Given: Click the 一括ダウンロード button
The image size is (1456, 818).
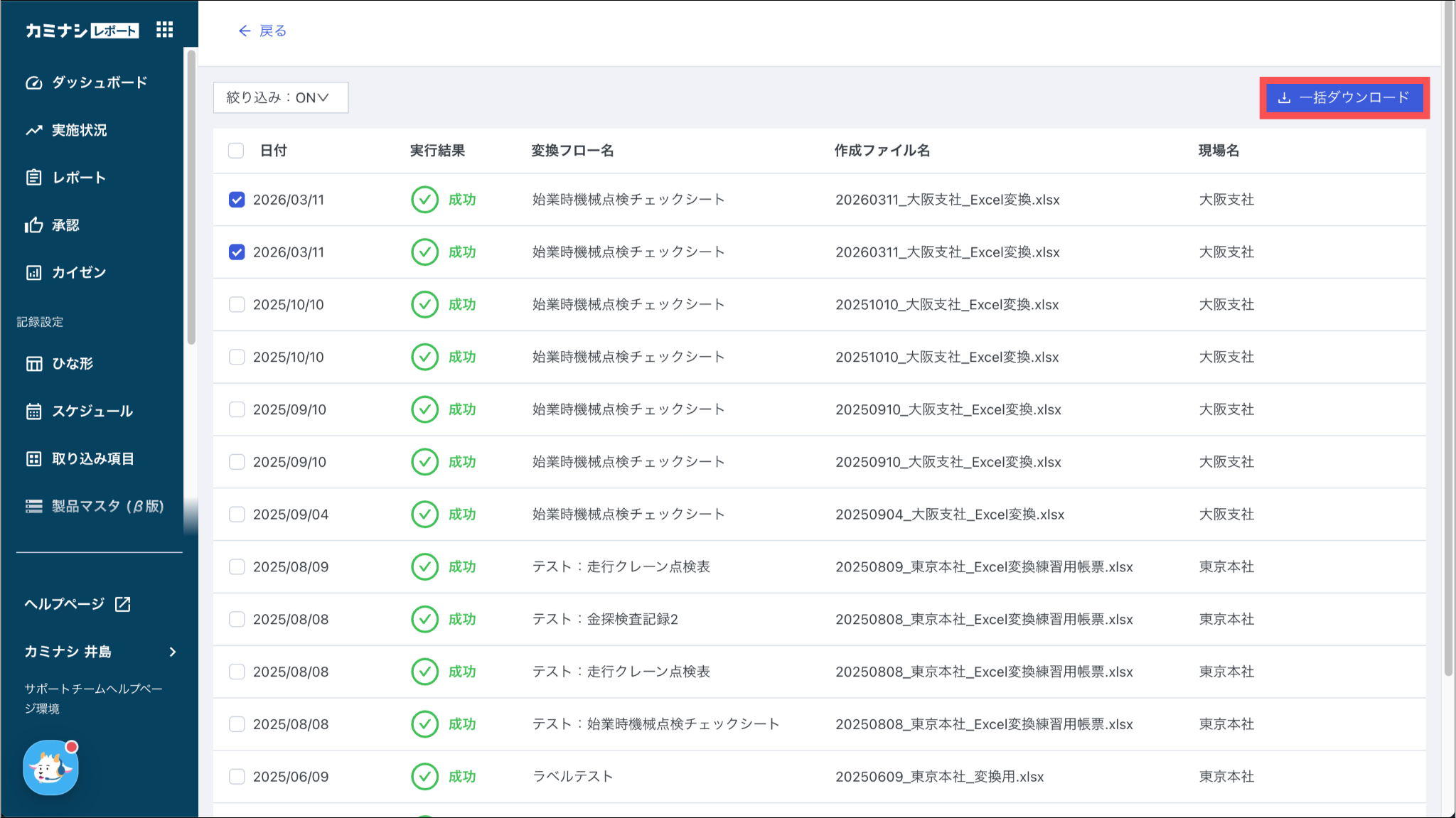Looking at the screenshot, I should pyautogui.click(x=1344, y=97).
